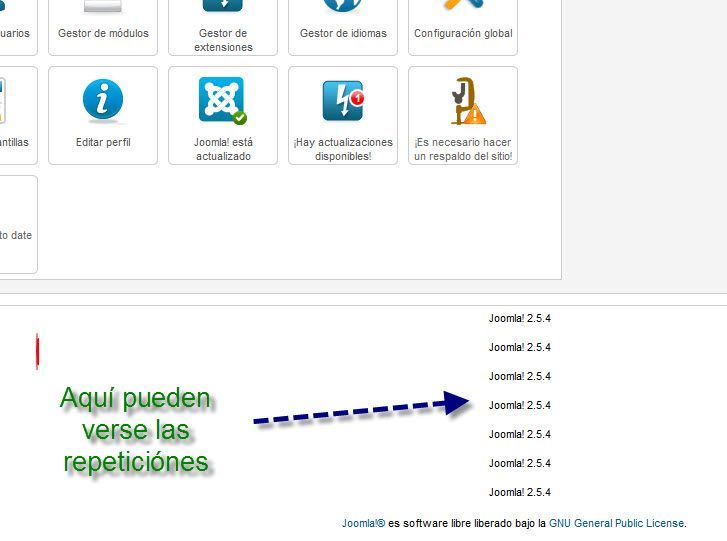Open the ¡Hay actualizaciones disponibles! lightning icon

coord(343,101)
